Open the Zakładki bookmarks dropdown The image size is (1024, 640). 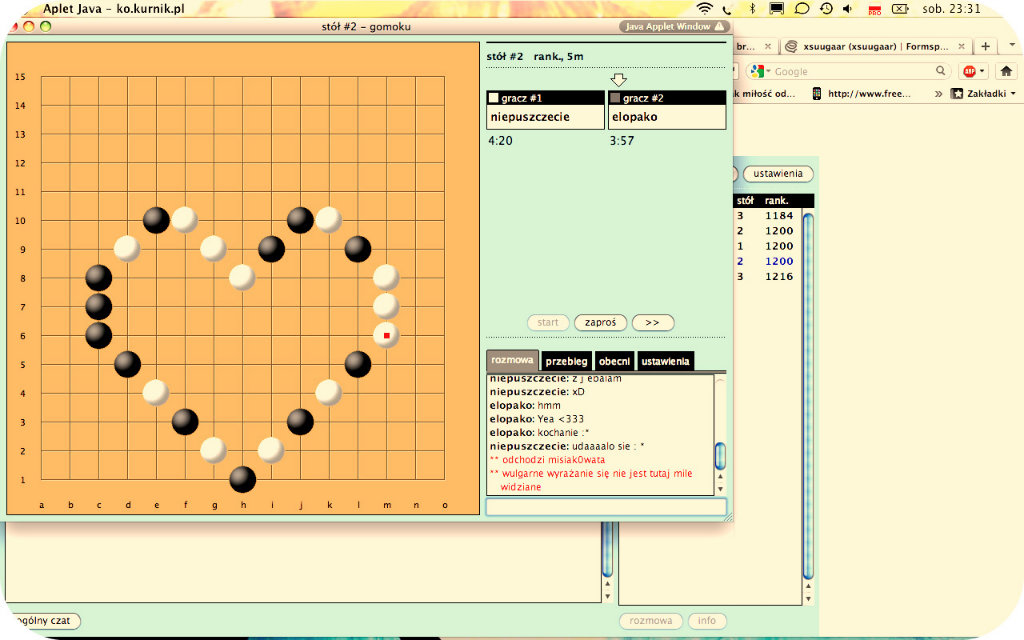[x=984, y=93]
